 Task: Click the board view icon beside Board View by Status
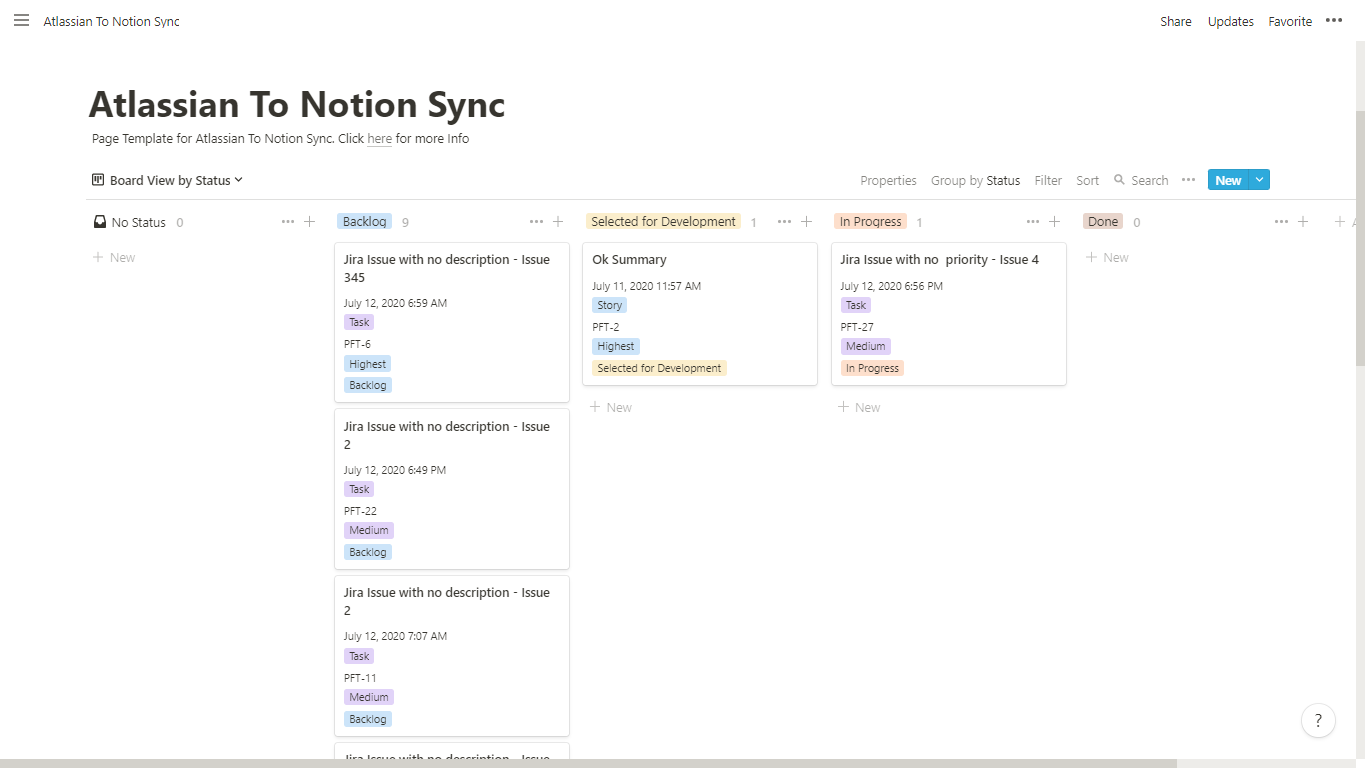click(x=98, y=180)
